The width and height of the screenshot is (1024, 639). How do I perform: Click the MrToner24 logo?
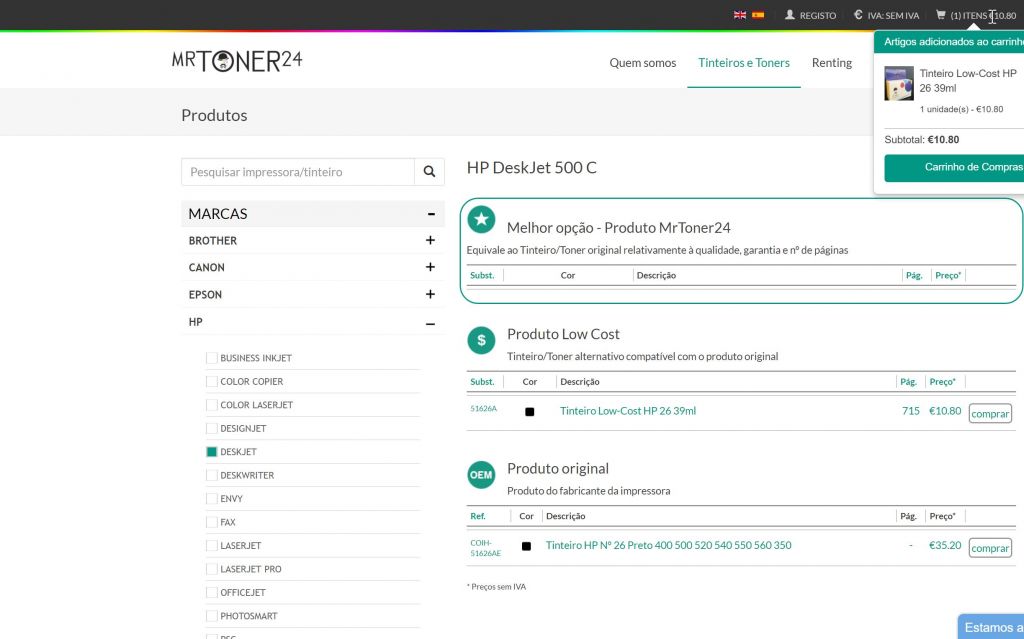click(x=237, y=61)
